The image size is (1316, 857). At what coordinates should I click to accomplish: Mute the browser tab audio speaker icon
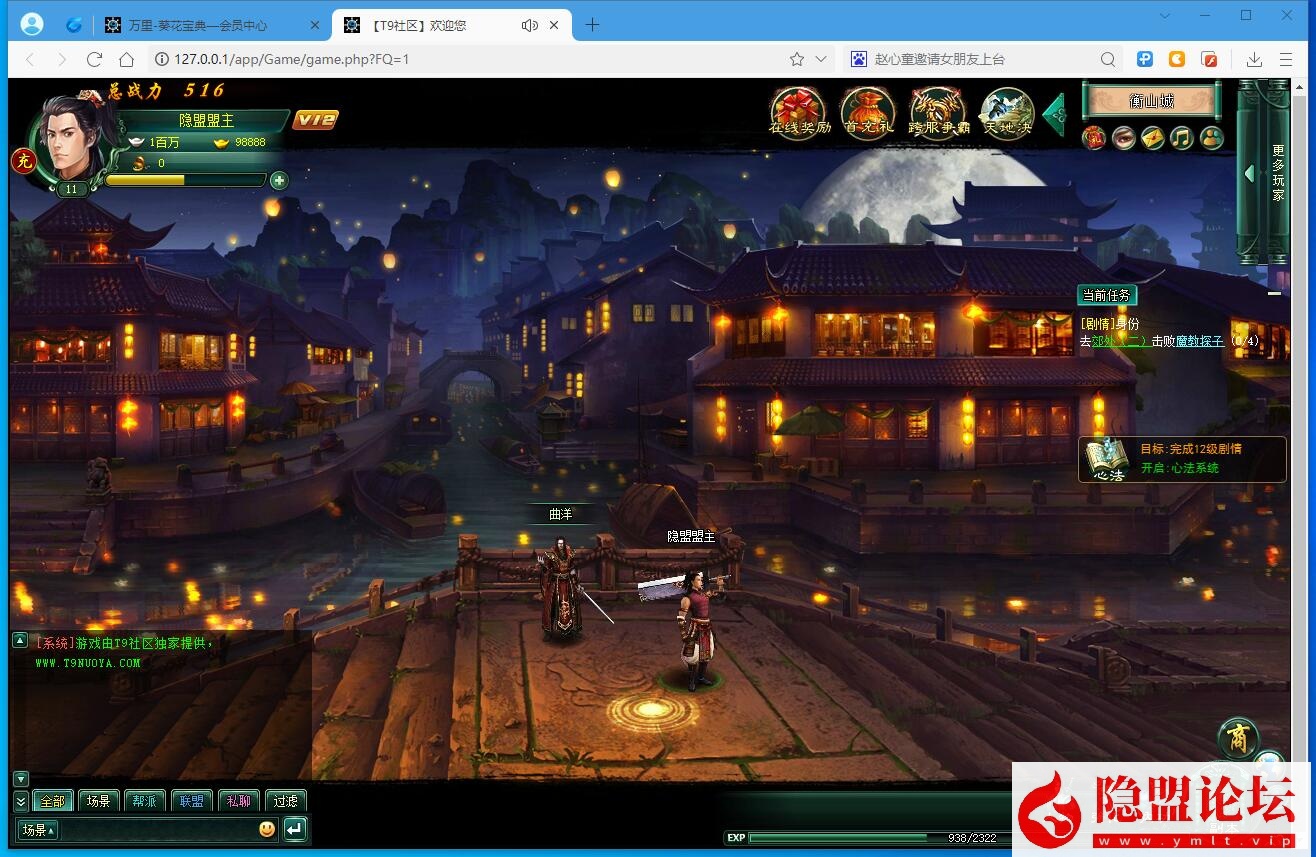coord(530,25)
